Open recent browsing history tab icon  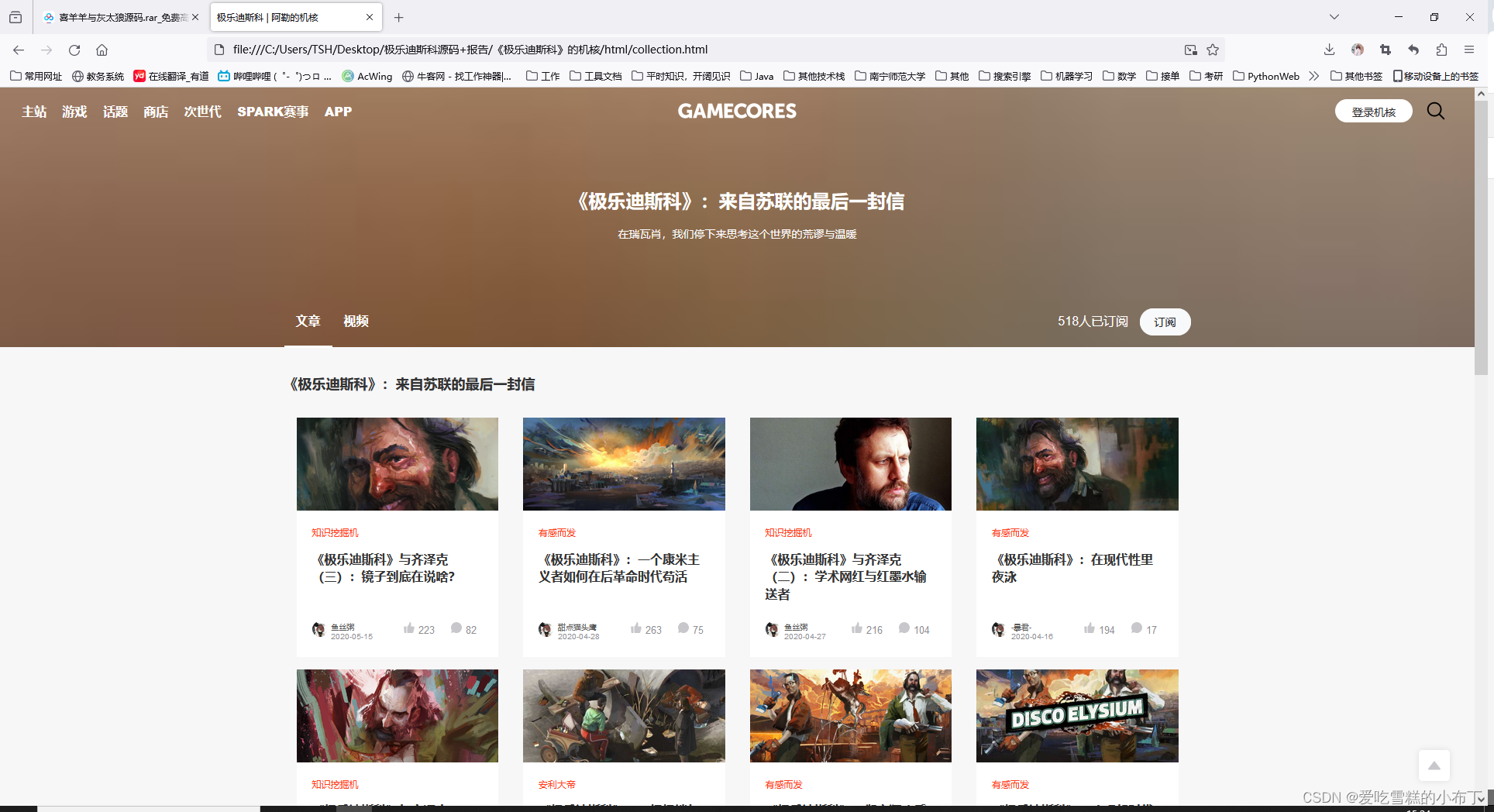15,17
